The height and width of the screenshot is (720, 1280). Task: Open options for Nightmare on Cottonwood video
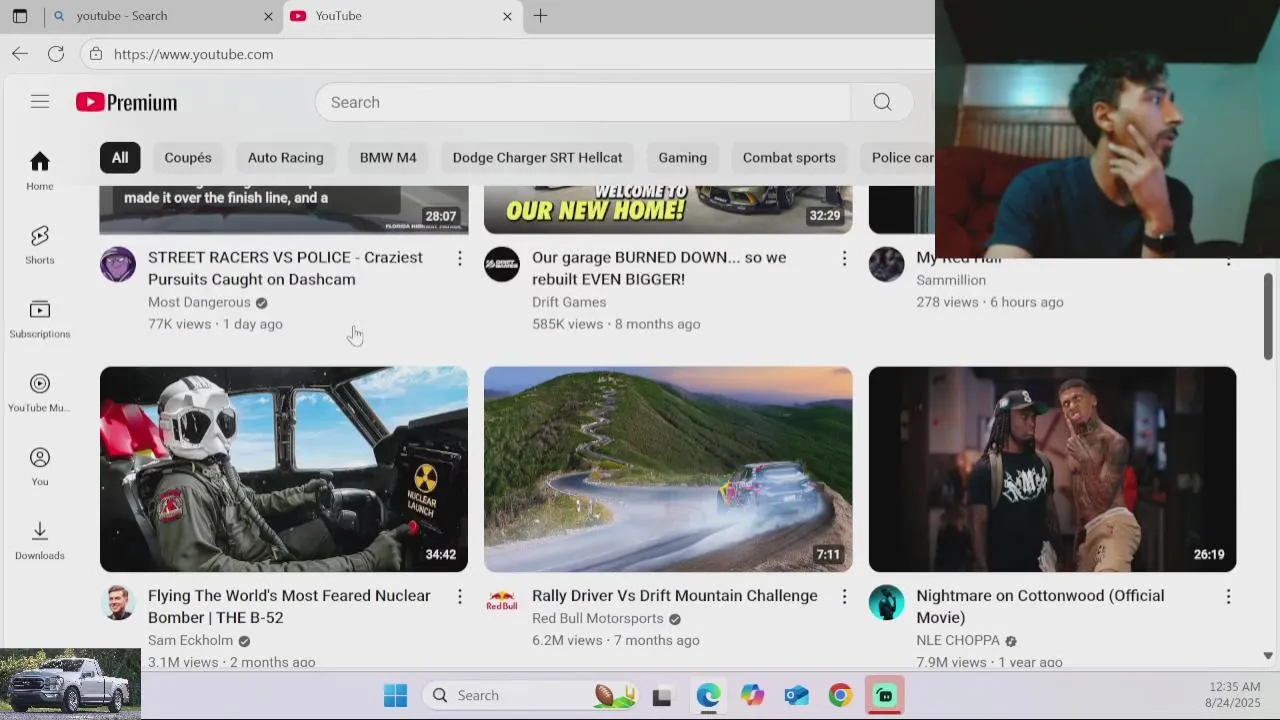(x=1228, y=596)
